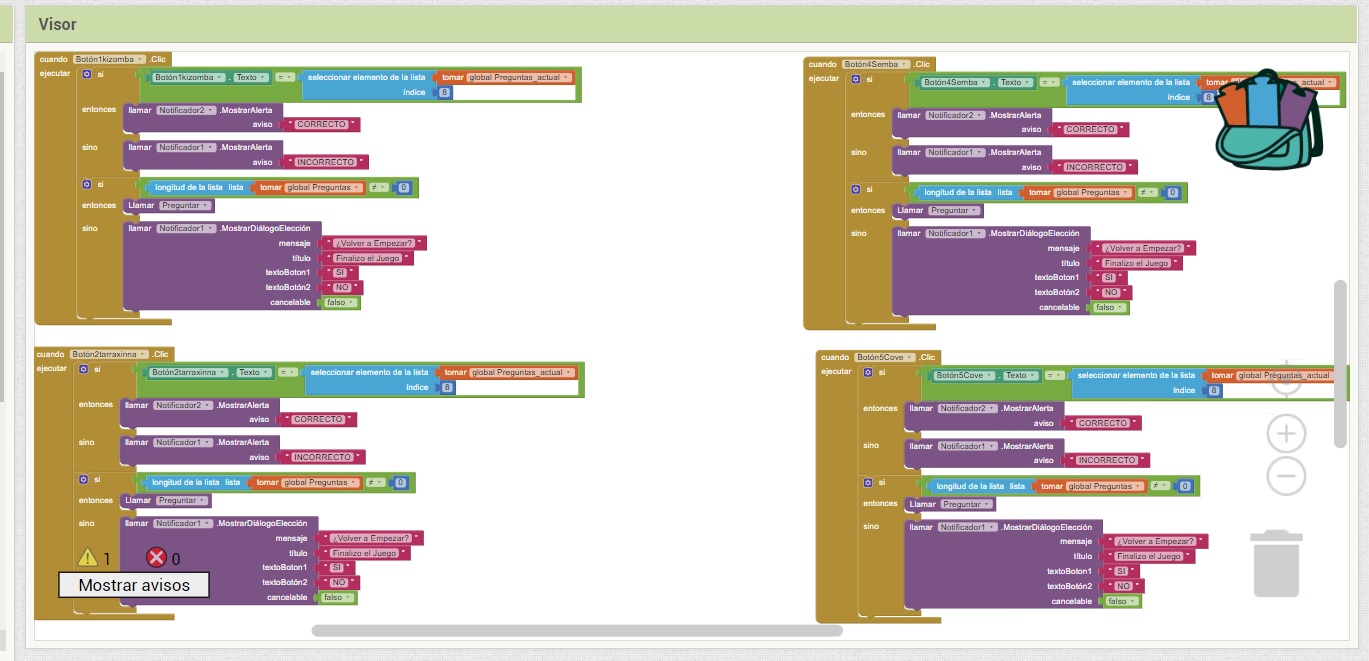Open the backpack icon
This screenshot has width=1369, height=661.
pos(1267,118)
